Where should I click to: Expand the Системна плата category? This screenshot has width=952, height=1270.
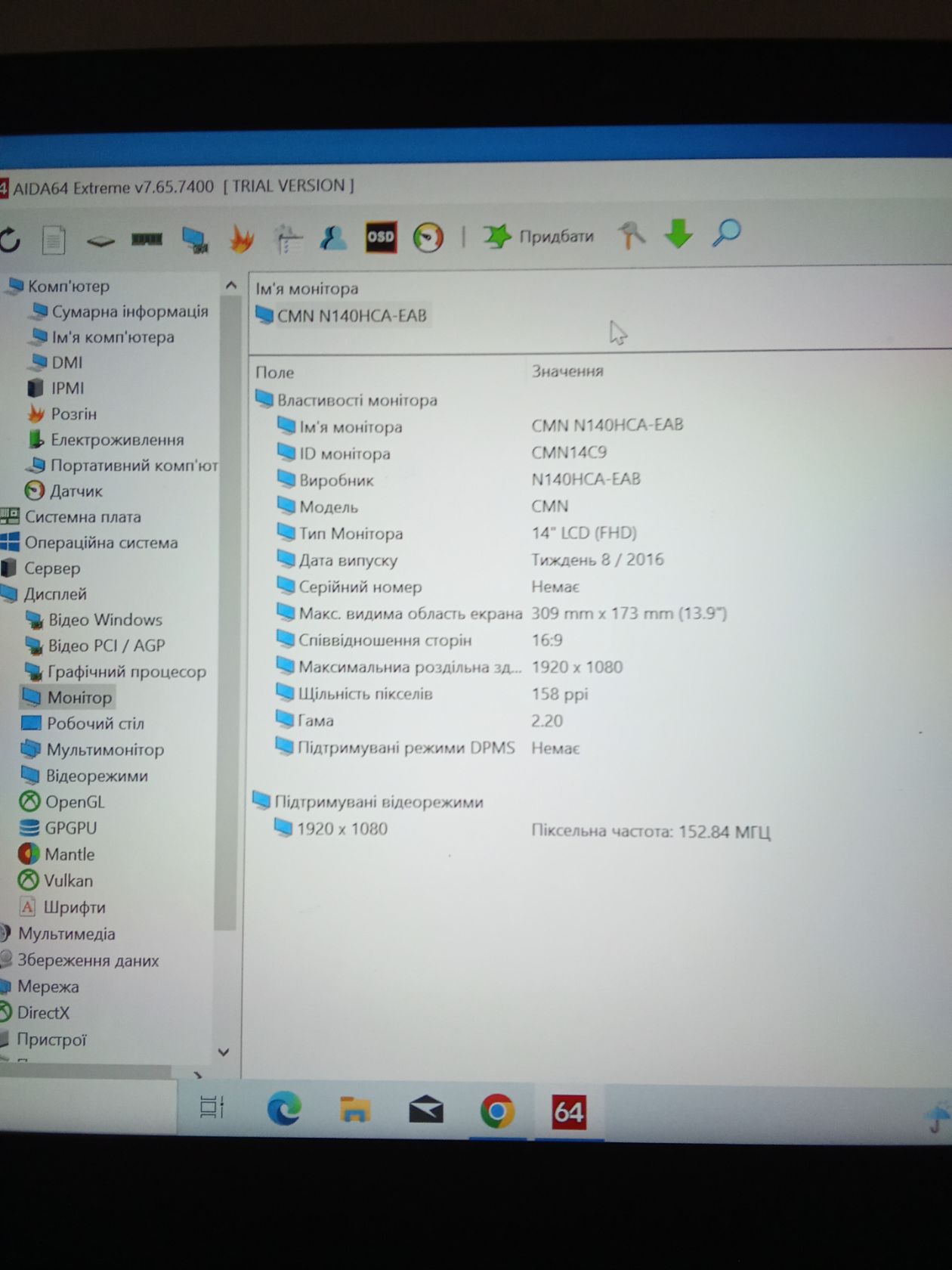click(83, 517)
